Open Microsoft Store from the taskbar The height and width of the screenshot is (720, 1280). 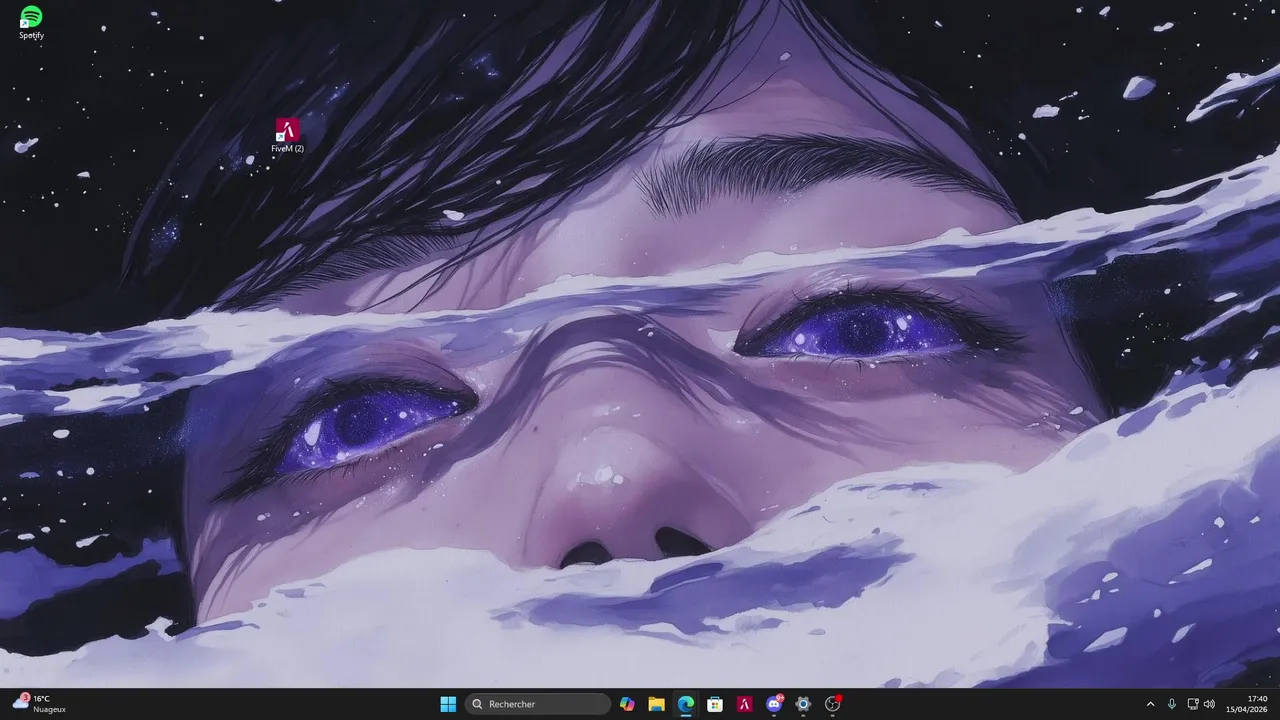[715, 704]
